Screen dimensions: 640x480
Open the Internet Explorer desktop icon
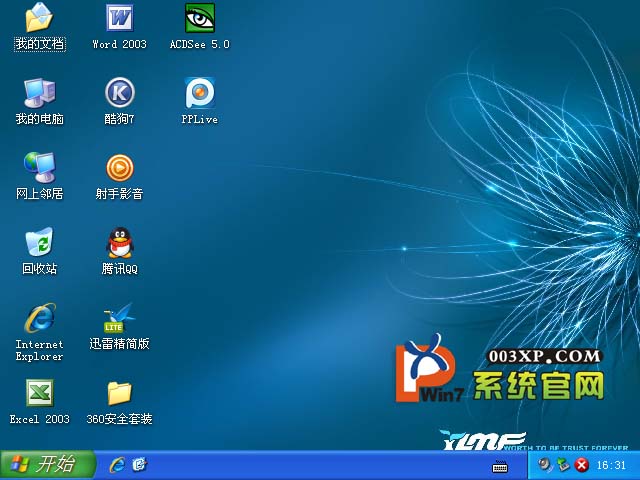(x=40, y=318)
